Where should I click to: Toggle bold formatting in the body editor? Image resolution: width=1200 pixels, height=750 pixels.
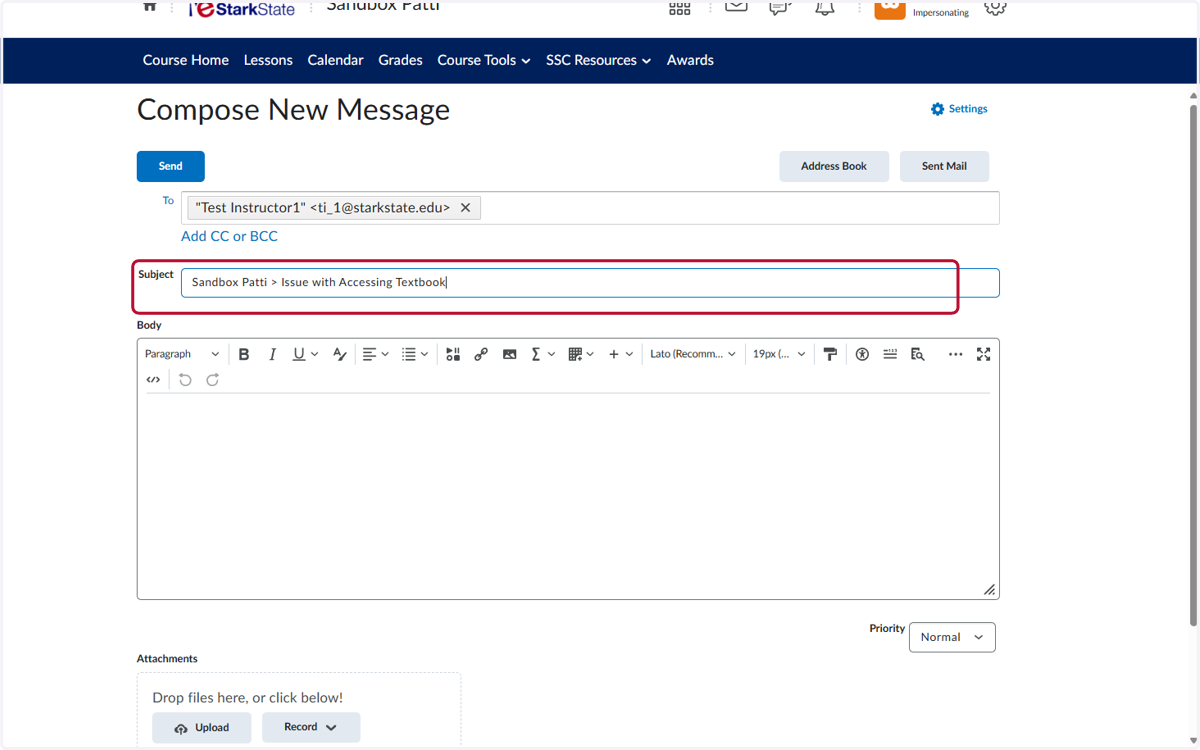tap(244, 354)
